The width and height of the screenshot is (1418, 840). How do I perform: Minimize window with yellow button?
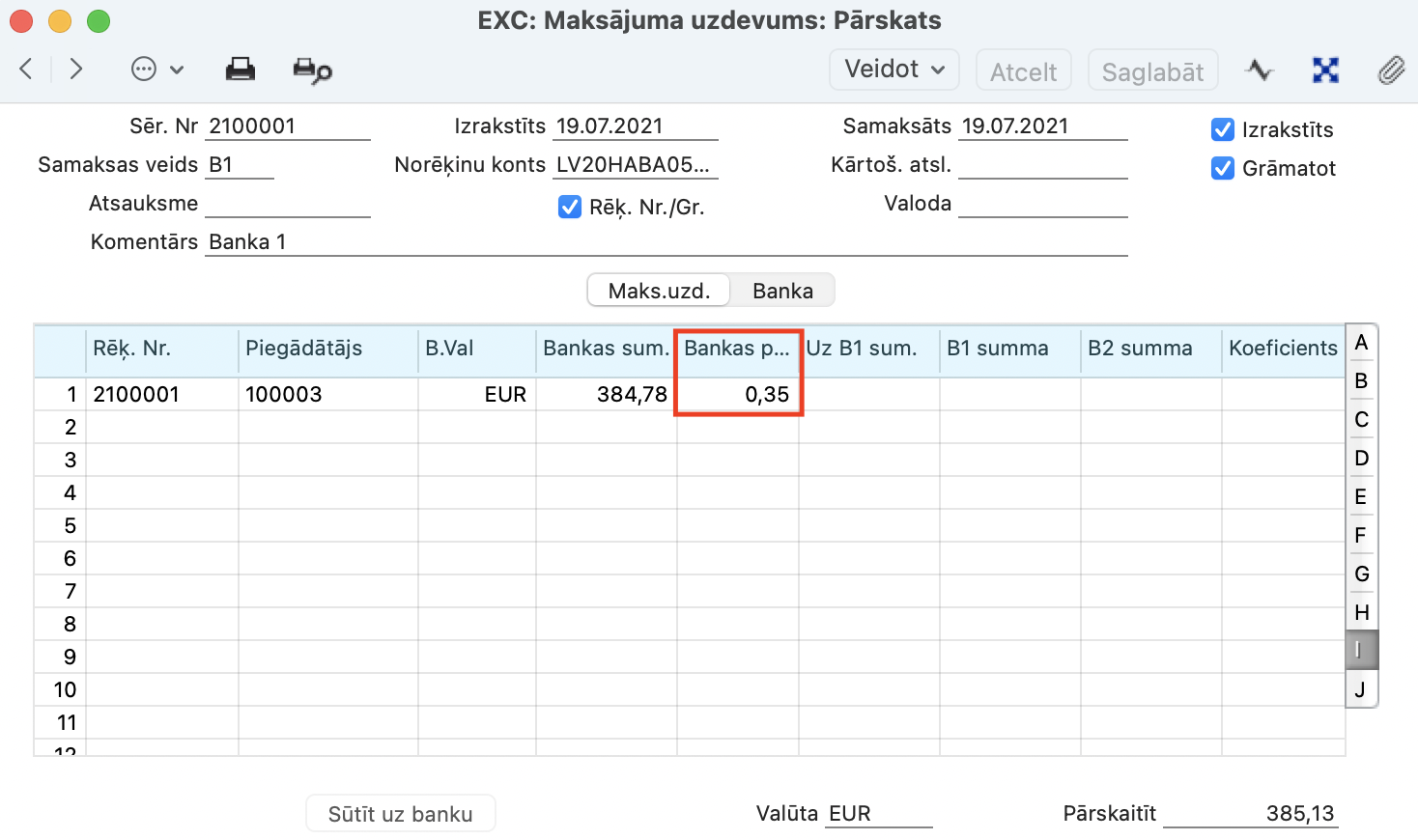click(x=60, y=20)
